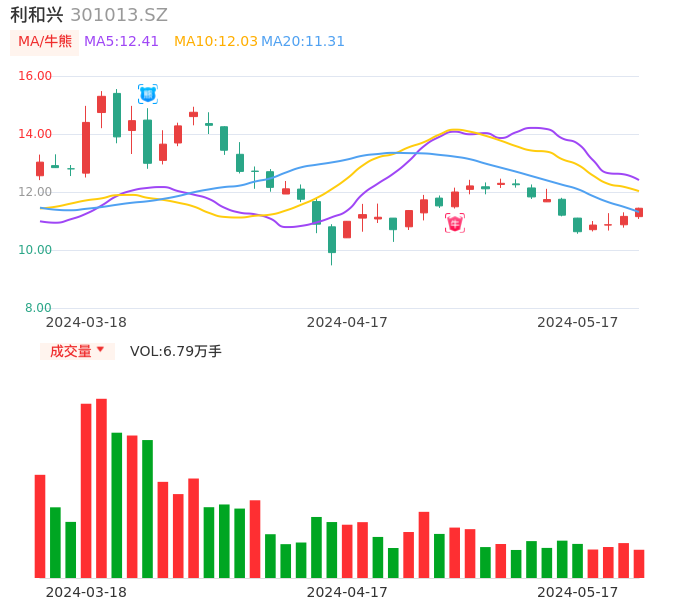Click the 成交量 volume label
The width and height of the screenshot is (686, 606).
(x=70, y=351)
